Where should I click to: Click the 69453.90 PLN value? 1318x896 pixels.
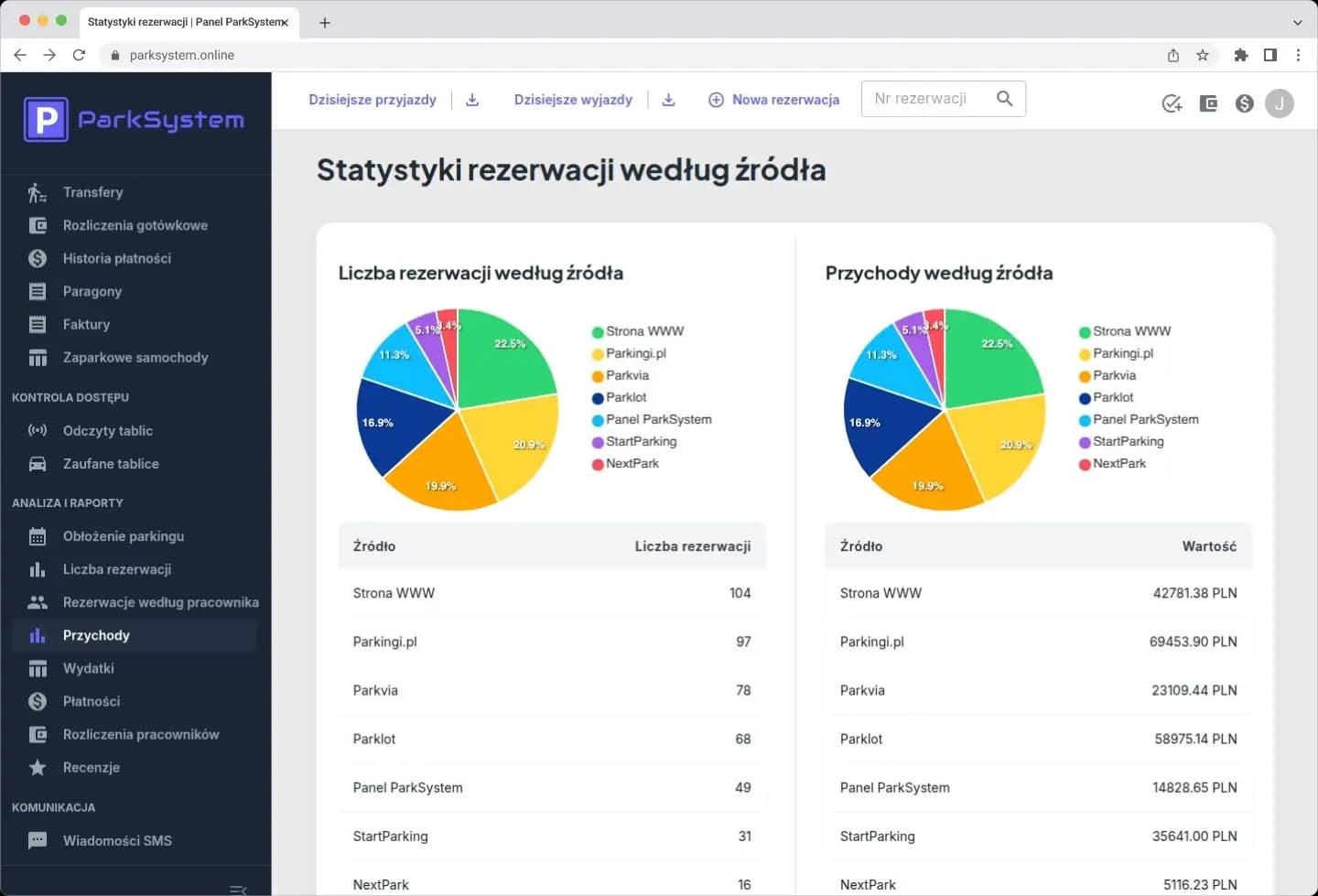pos(1194,642)
